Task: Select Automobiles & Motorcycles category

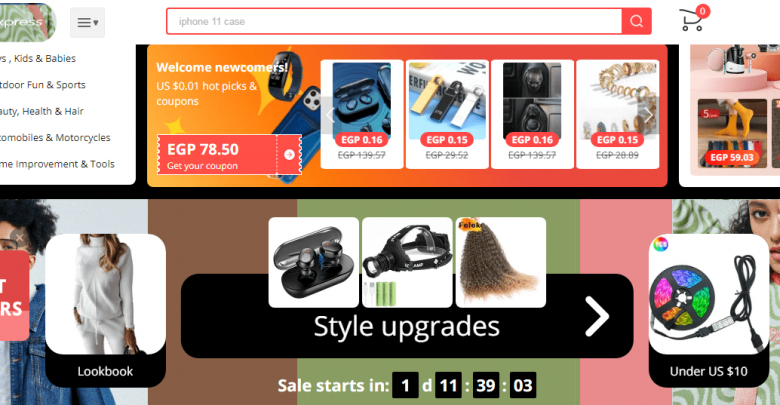Action: point(55,137)
